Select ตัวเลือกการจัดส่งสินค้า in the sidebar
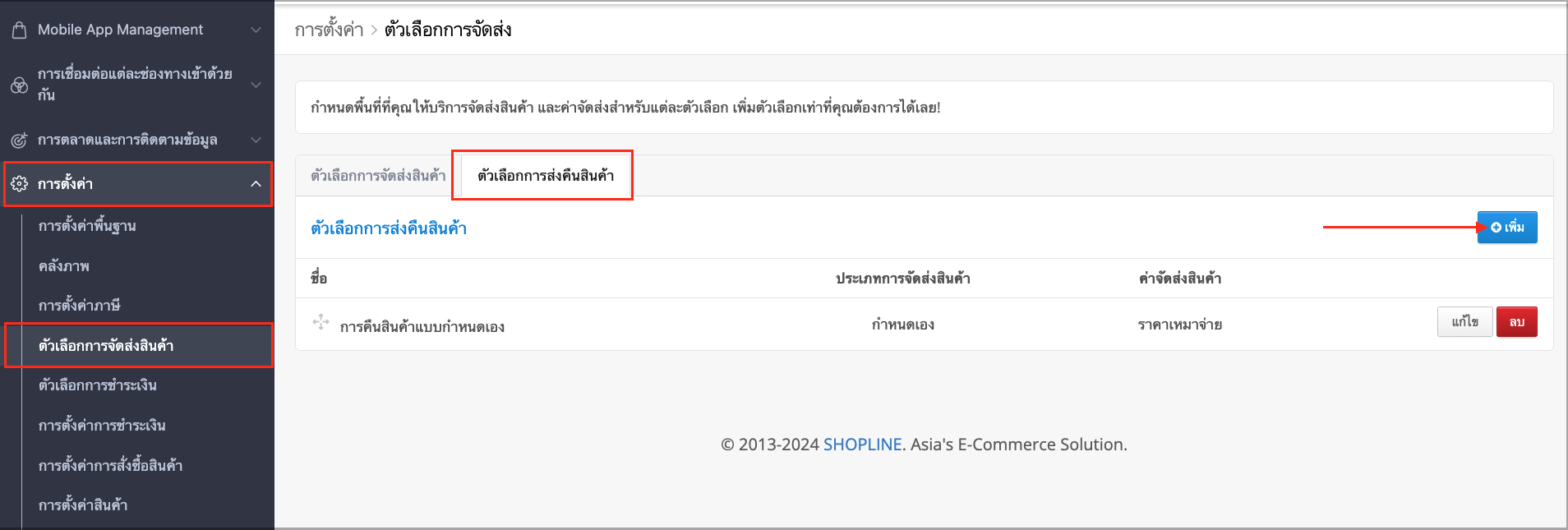Image resolution: width=1568 pixels, height=530 pixels. tap(106, 346)
